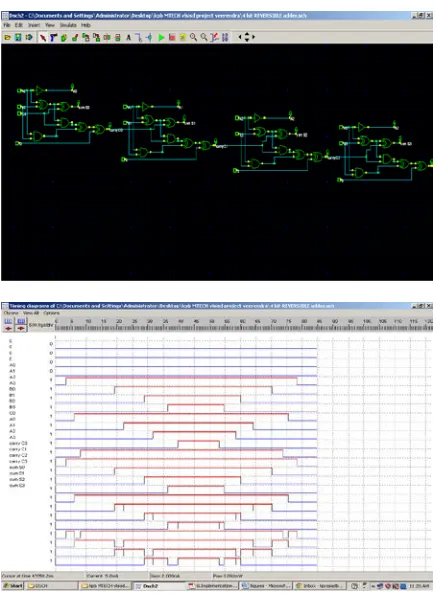Click the system tray clock
Screen dimensions: 436x594
coord(419,586)
